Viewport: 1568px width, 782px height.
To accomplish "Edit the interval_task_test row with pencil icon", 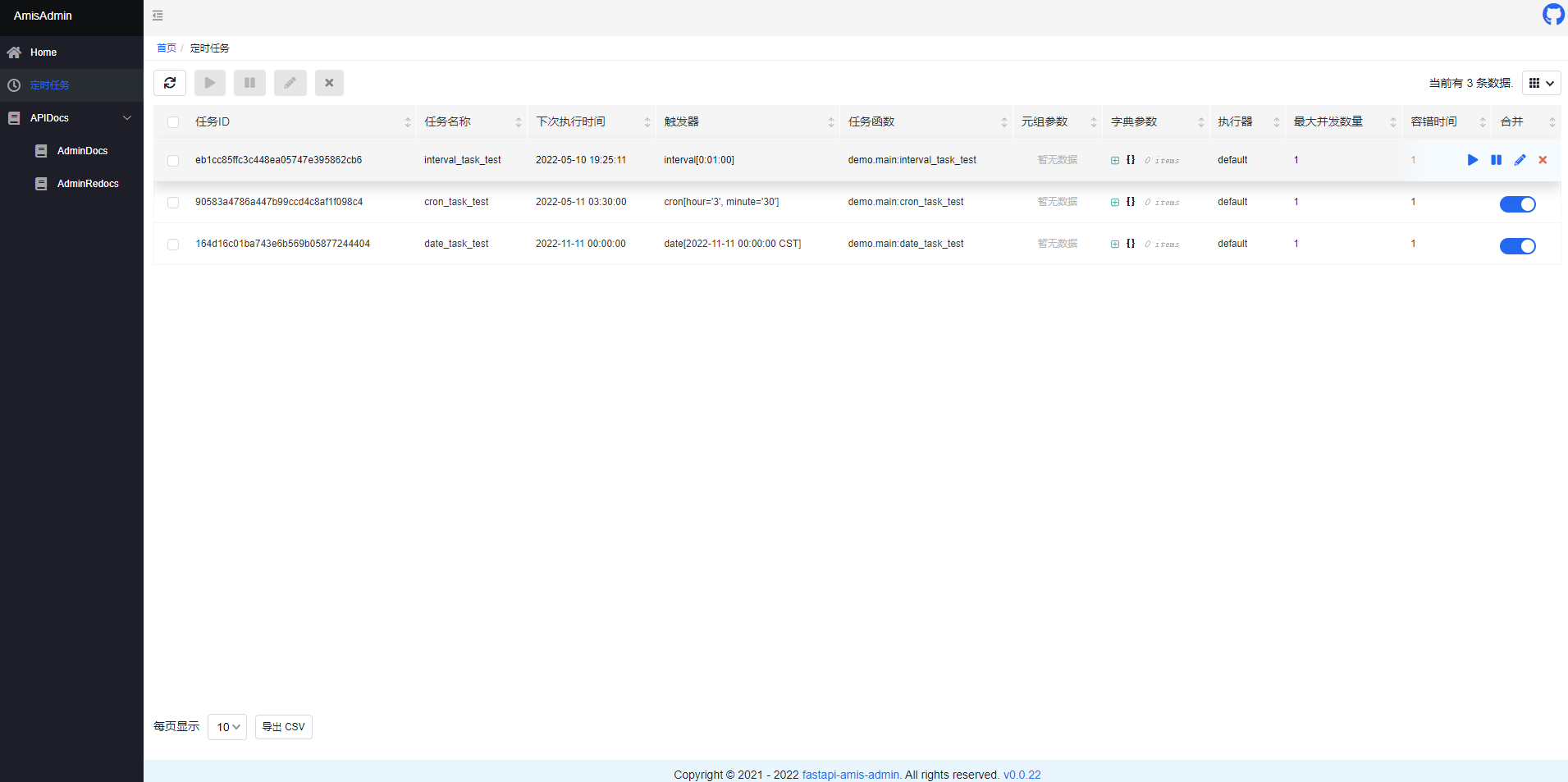I will coord(1520,160).
